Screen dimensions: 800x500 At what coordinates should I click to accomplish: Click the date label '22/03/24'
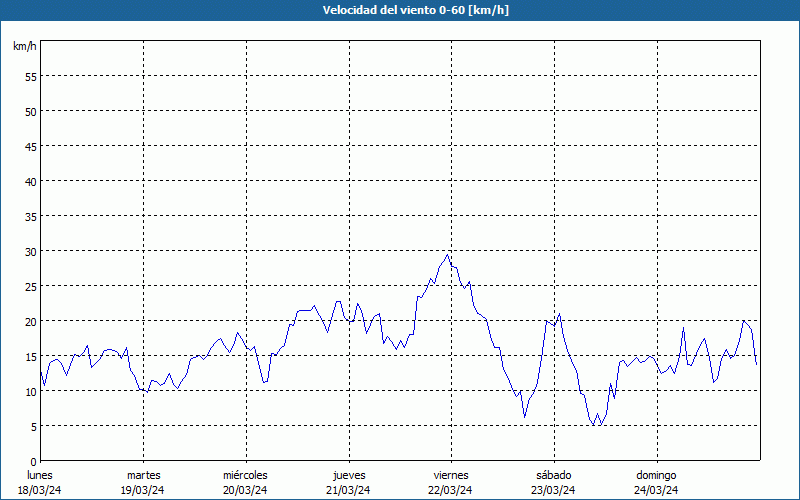[451, 490]
